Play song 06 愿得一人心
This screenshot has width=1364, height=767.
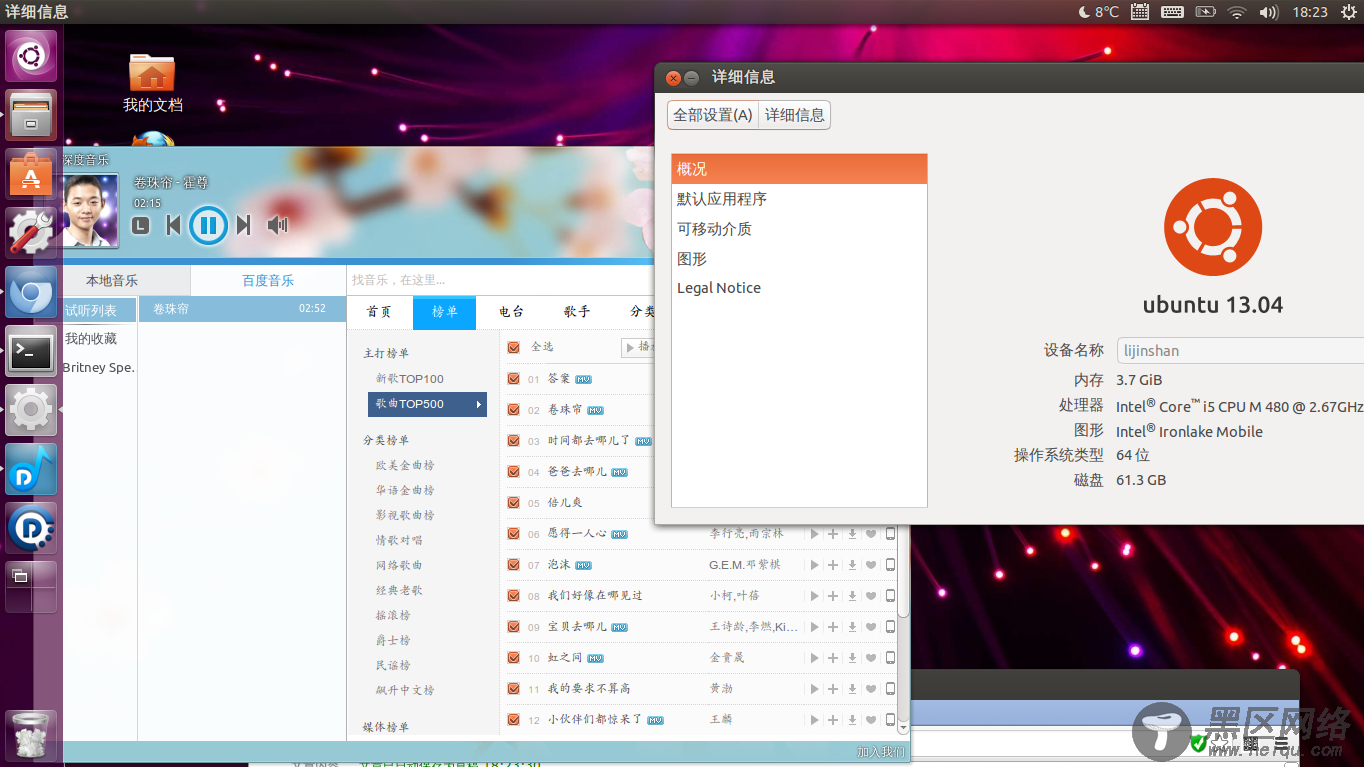(x=814, y=534)
